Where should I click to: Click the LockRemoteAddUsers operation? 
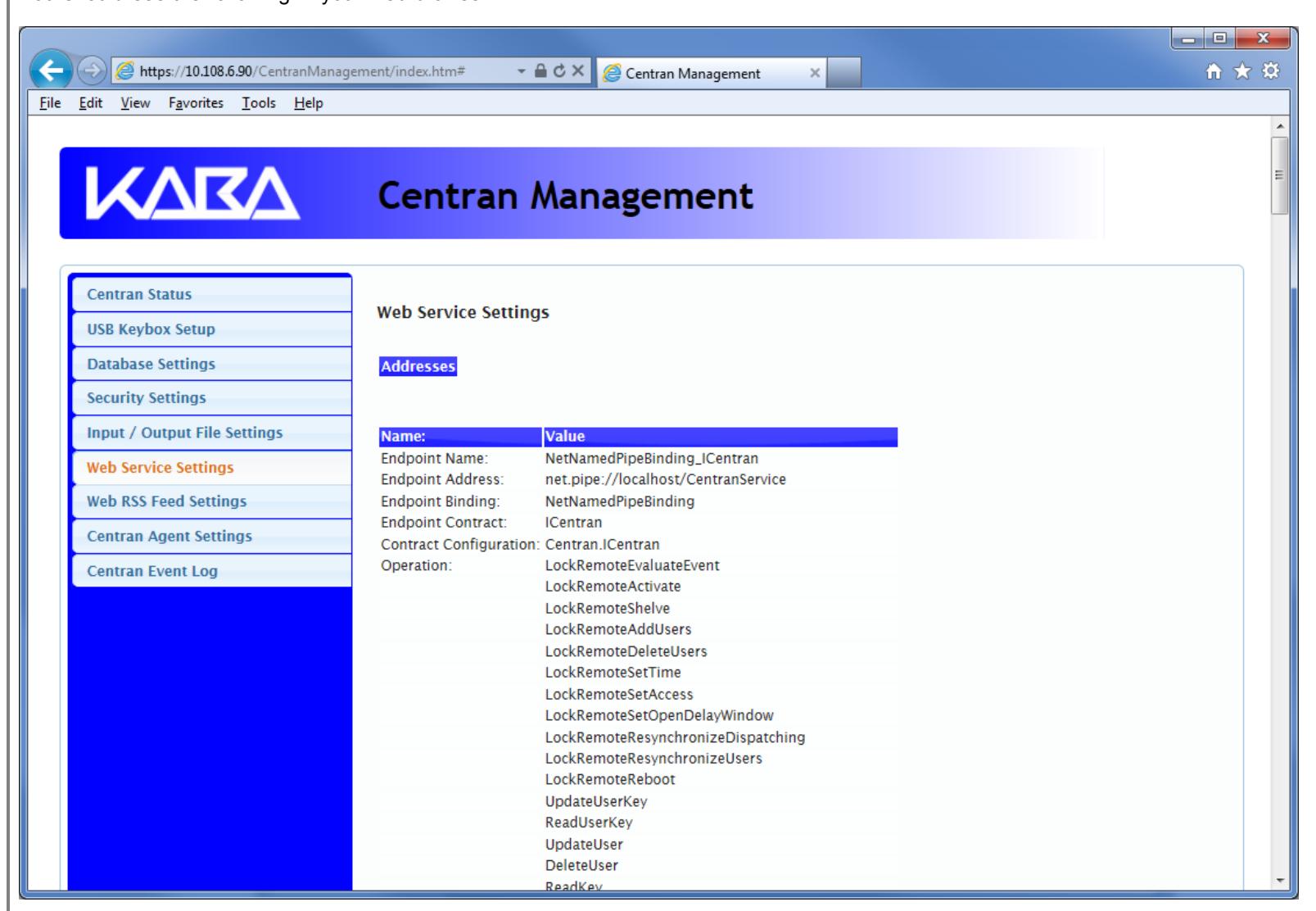(618, 630)
